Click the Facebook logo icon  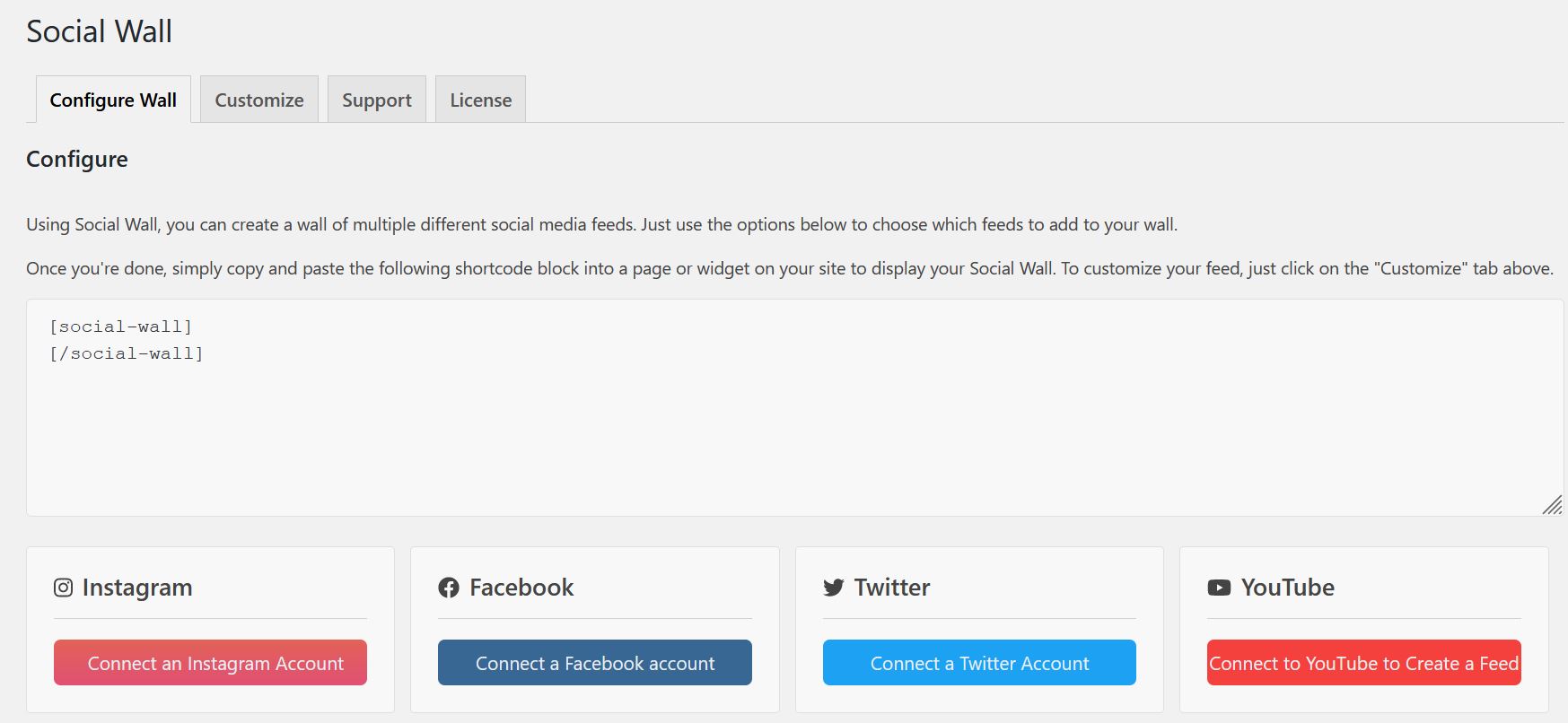tap(449, 588)
